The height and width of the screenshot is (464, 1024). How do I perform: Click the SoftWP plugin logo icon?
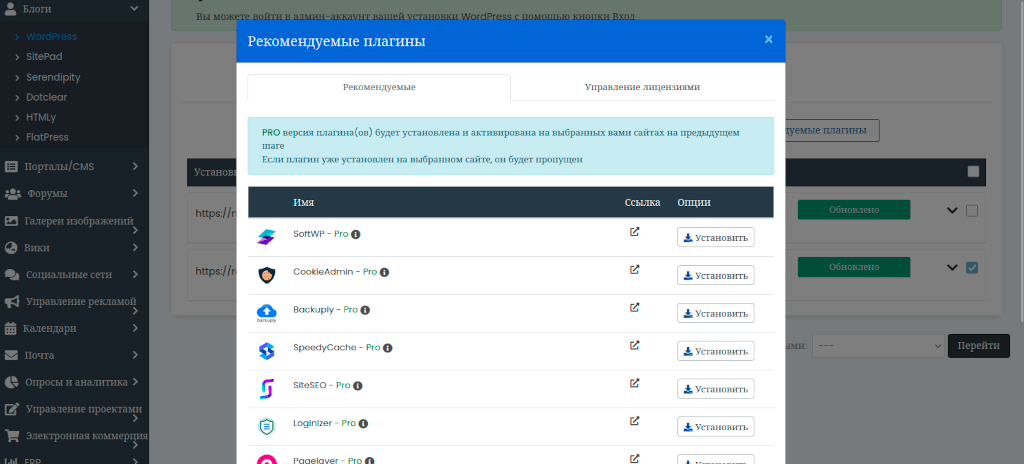266,237
